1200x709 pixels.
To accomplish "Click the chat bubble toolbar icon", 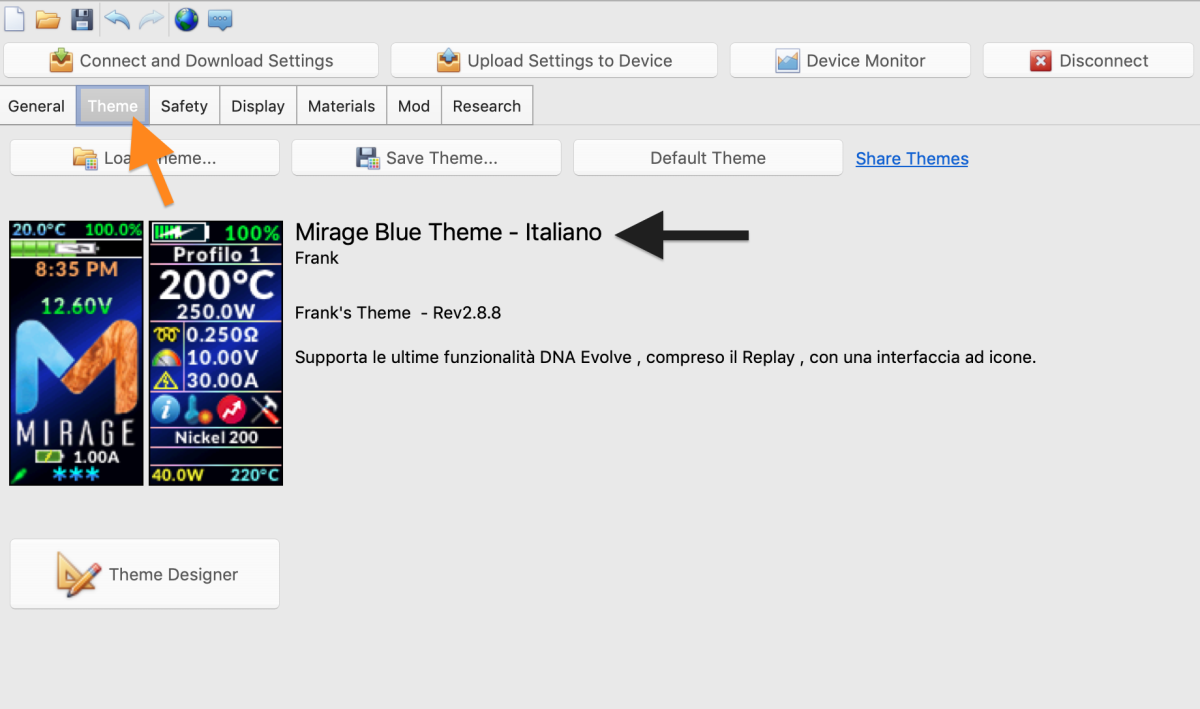I will (220, 19).
